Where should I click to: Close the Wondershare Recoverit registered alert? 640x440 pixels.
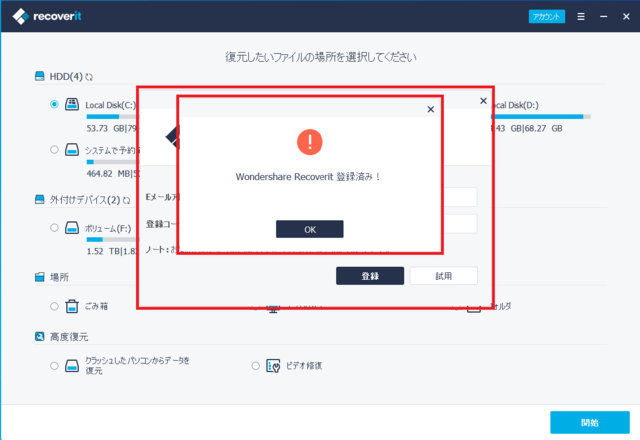coord(431,109)
